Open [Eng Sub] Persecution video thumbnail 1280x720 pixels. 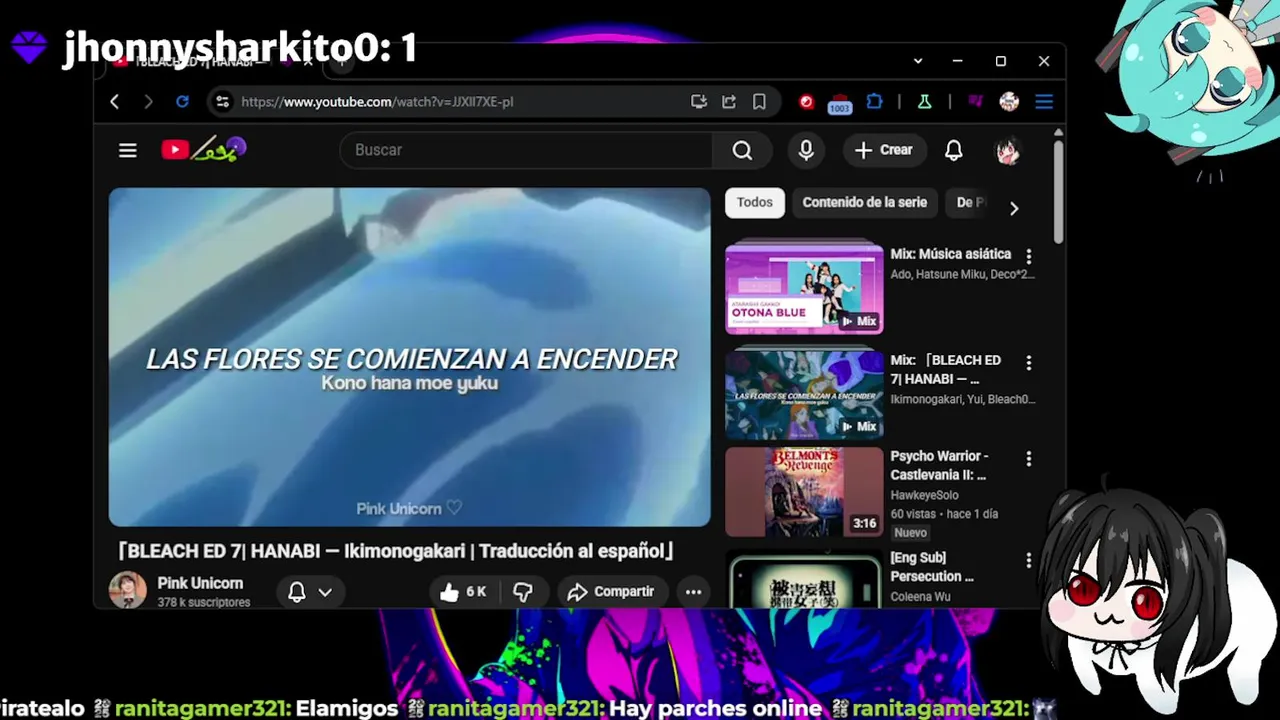[x=804, y=580]
